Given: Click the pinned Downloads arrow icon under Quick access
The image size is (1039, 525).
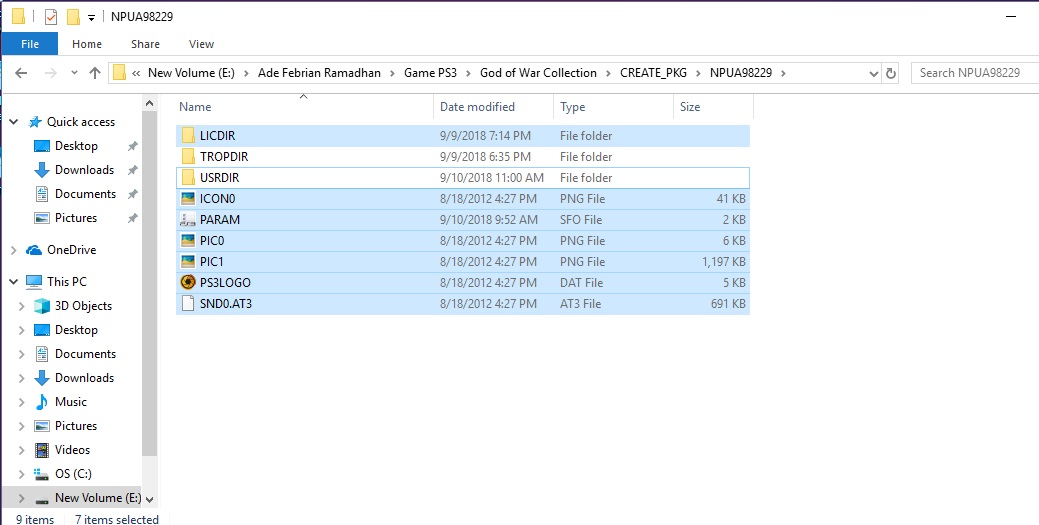Looking at the screenshot, I should point(42,170).
